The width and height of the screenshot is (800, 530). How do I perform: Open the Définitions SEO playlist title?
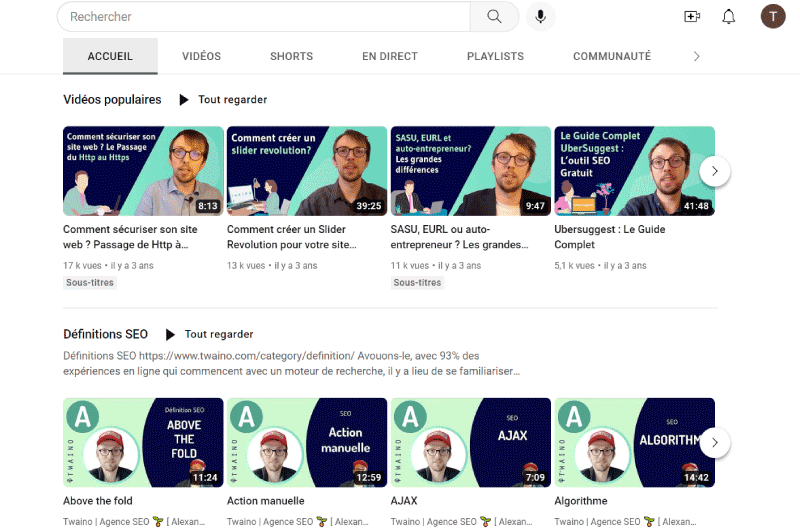(x=106, y=334)
